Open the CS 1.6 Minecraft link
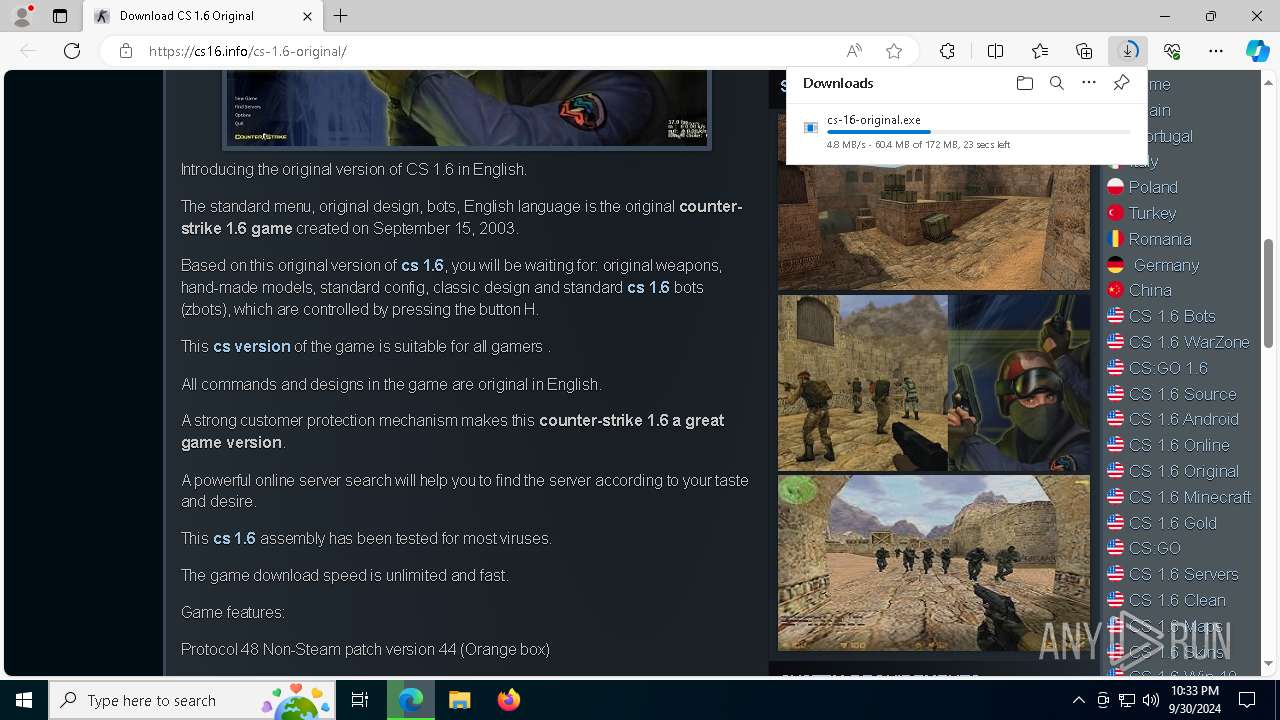Image resolution: width=1280 pixels, height=720 pixels. (x=1190, y=497)
